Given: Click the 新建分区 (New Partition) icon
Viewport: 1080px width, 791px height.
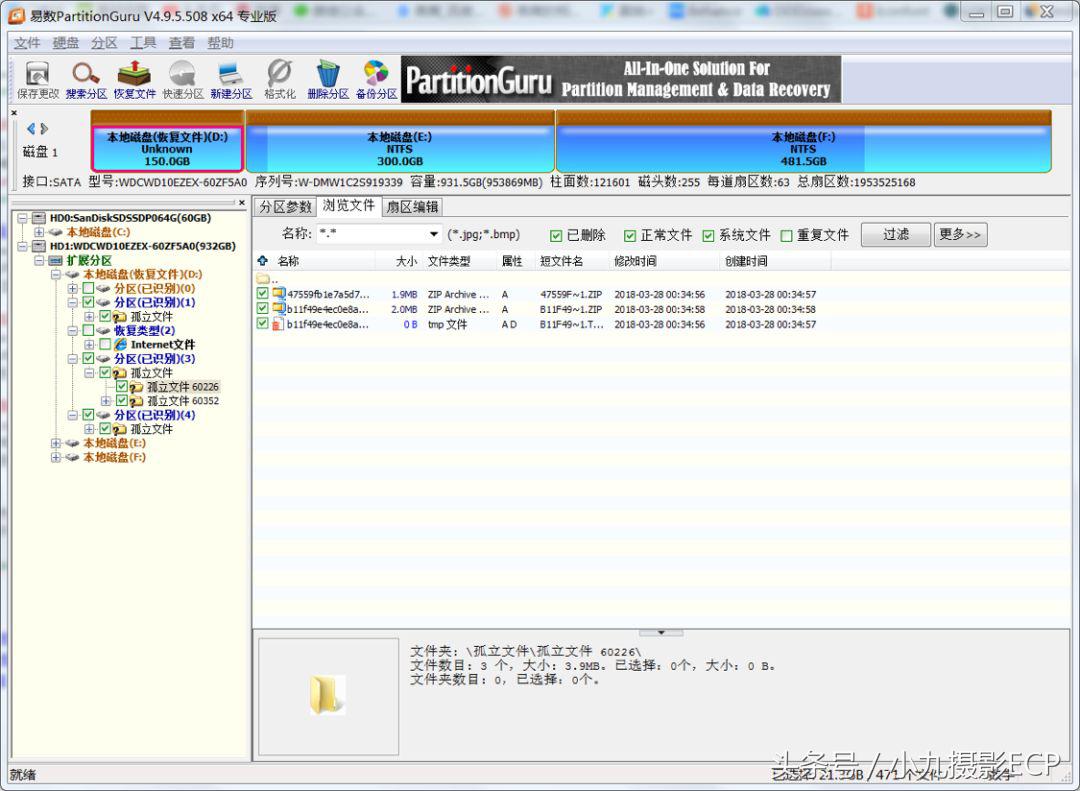Looking at the screenshot, I should coord(231,79).
